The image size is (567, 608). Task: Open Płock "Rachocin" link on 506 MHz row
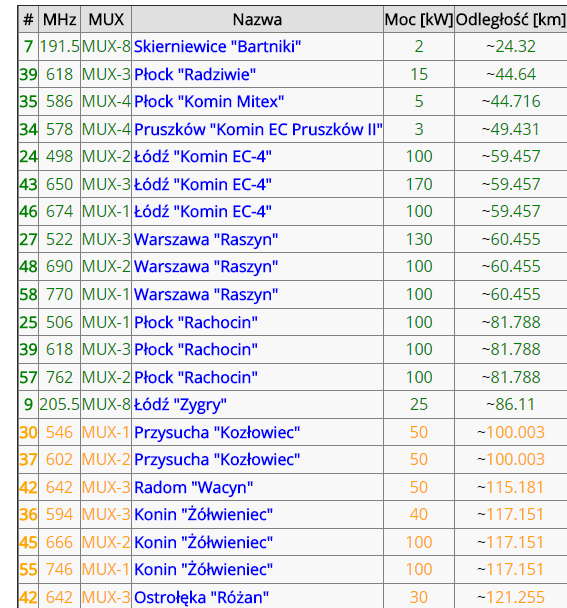click(196, 323)
